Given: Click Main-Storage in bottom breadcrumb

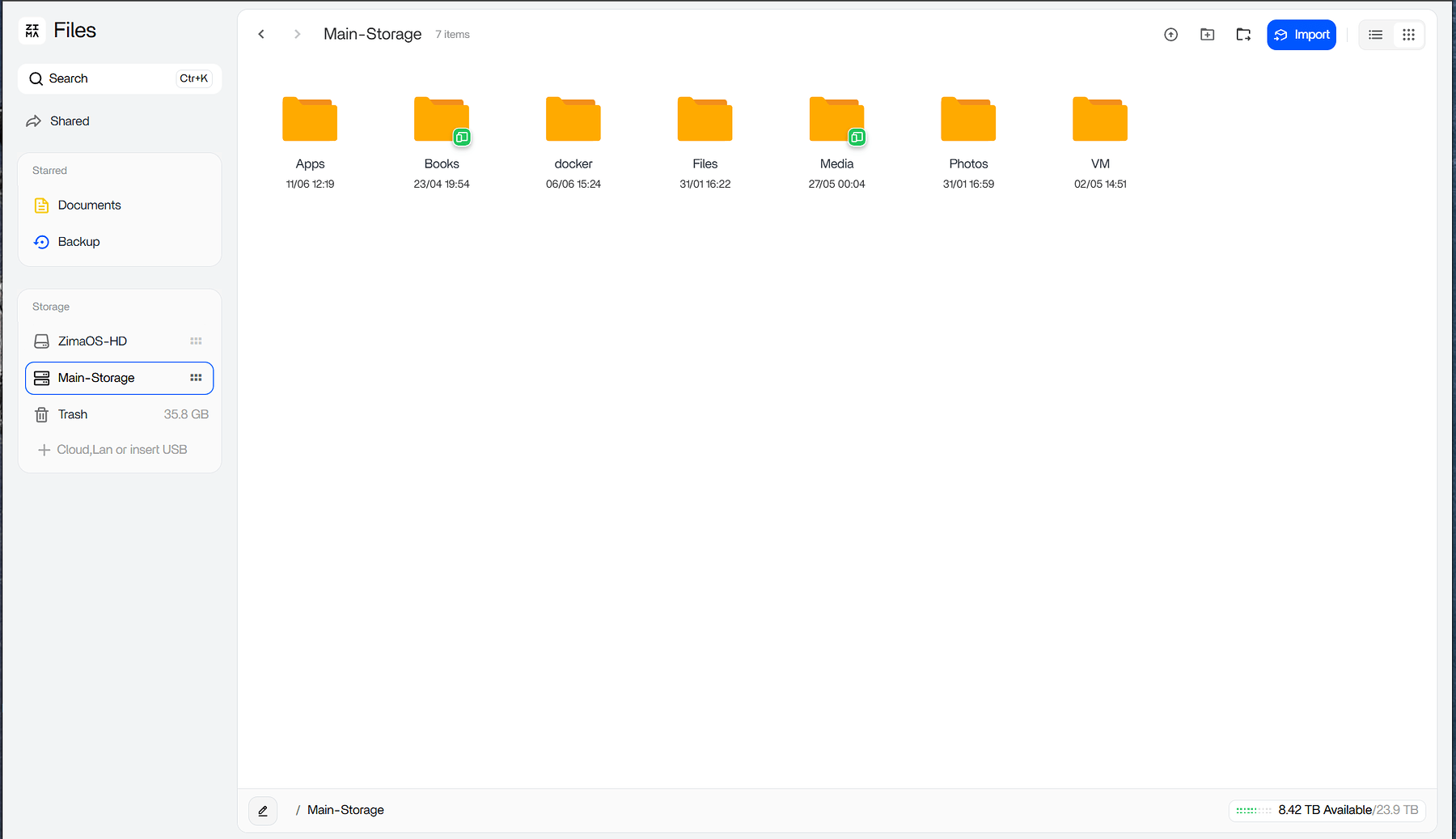Looking at the screenshot, I should point(345,810).
